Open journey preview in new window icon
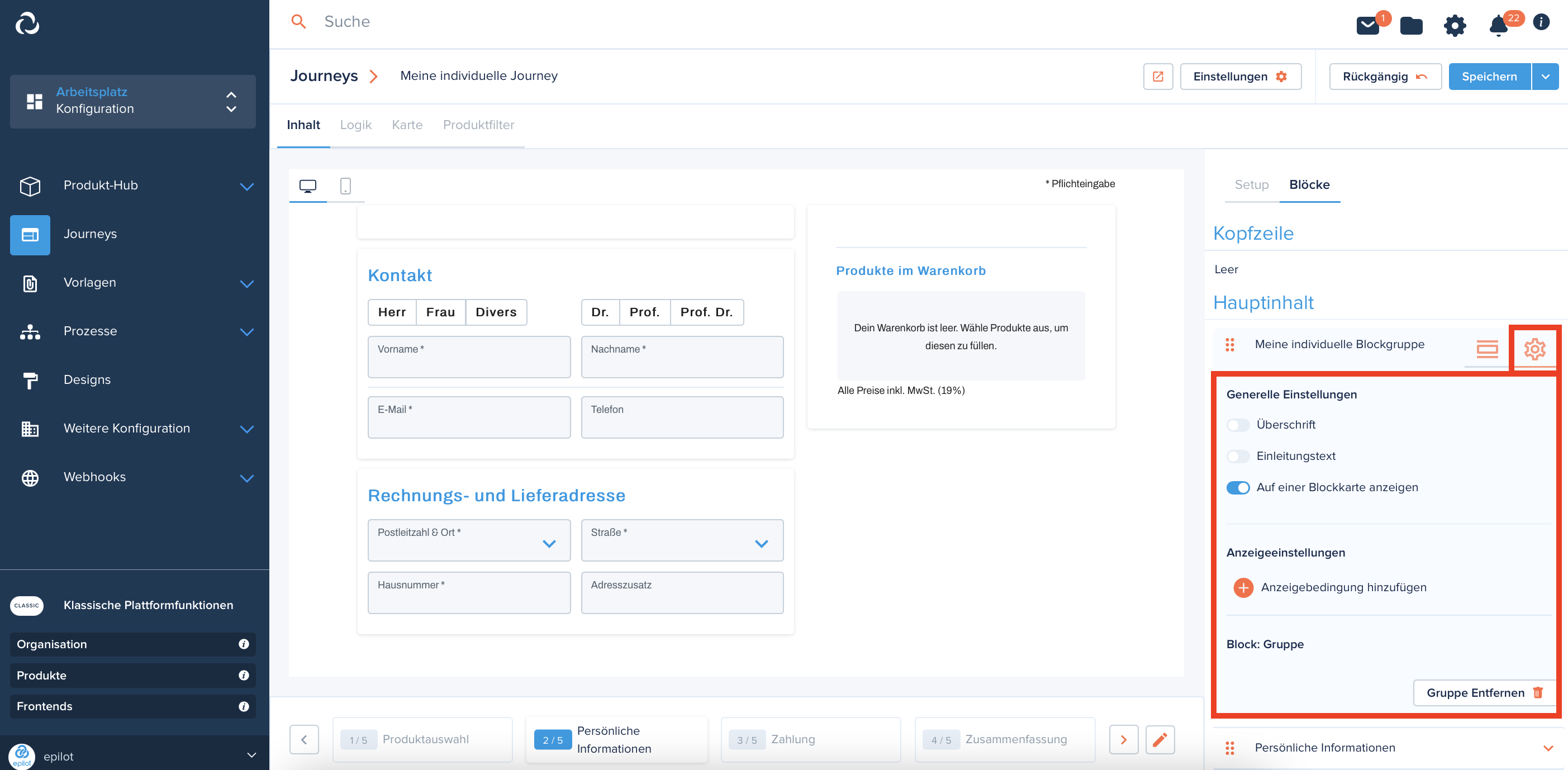The height and width of the screenshot is (770, 1568). [x=1158, y=77]
